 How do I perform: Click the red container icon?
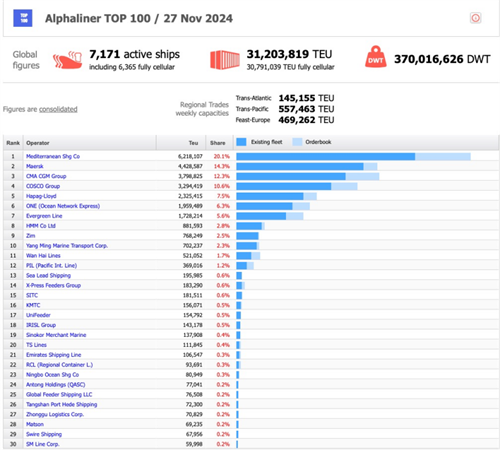(225, 60)
